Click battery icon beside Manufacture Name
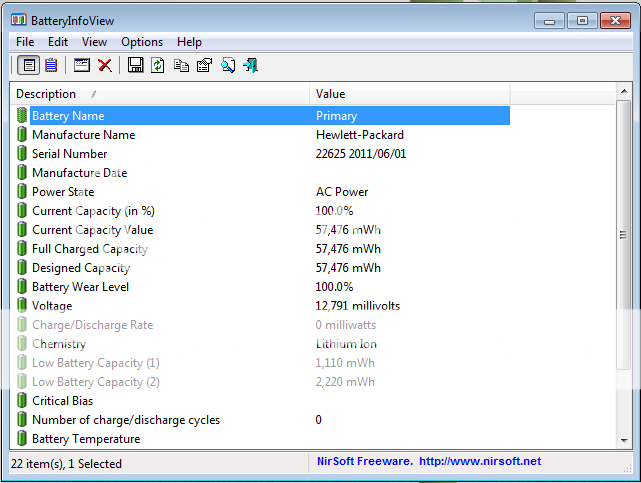The height and width of the screenshot is (483, 641). pos(22,134)
